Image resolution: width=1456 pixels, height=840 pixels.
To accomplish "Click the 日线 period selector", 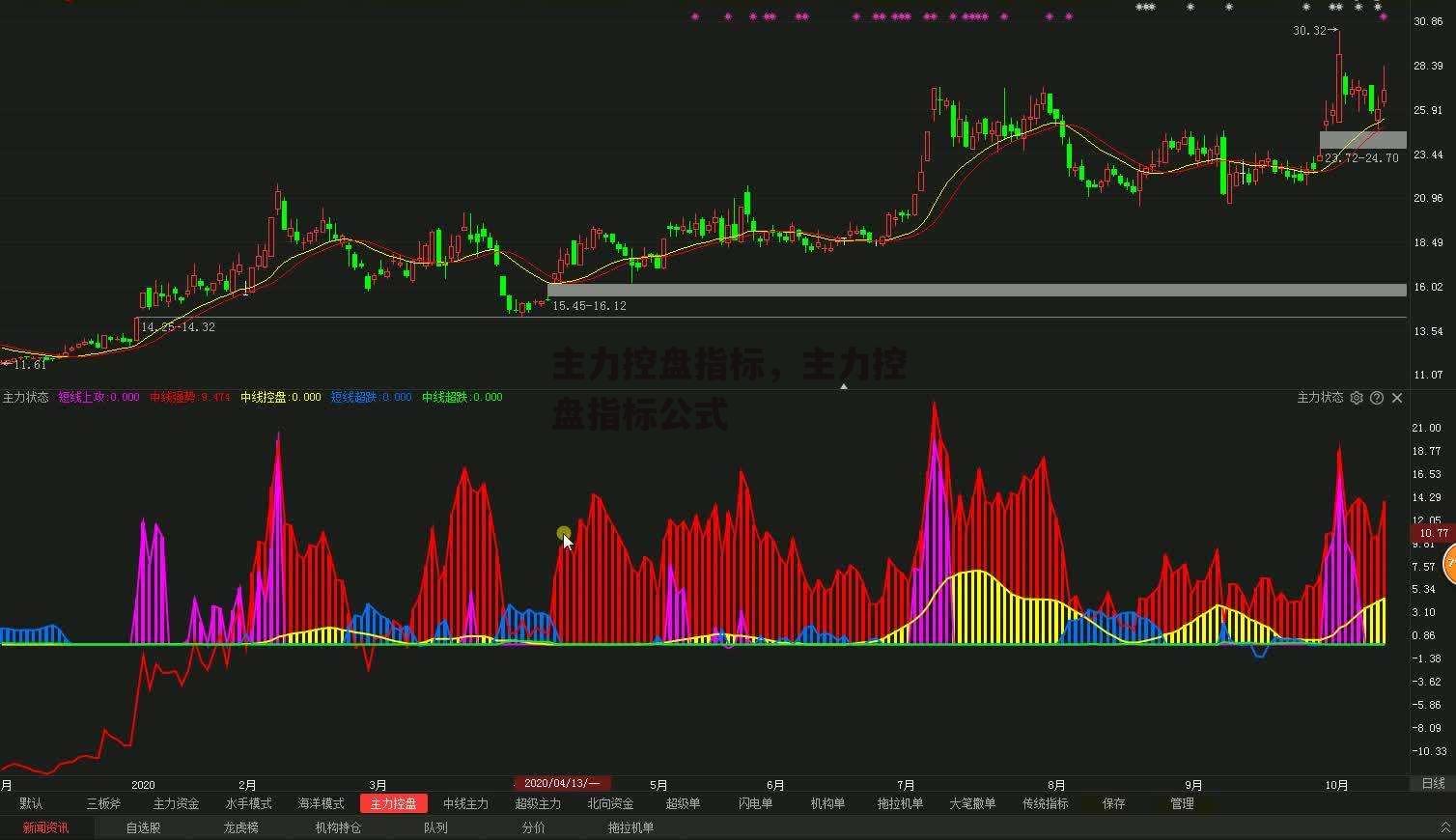I will coord(1434,784).
